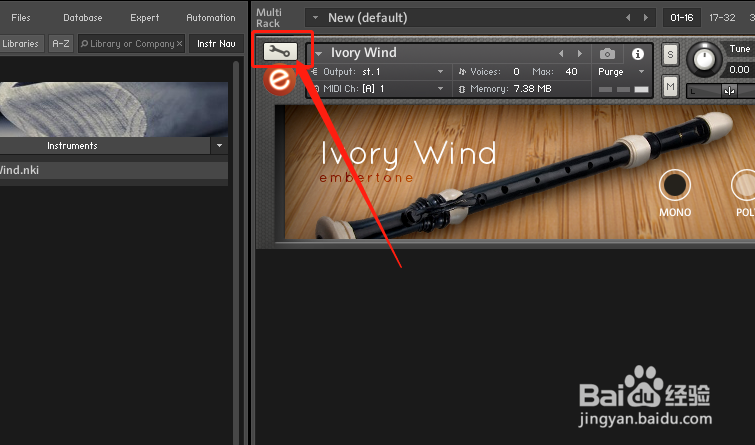Click the Max voices value 40
Screen dimensions: 755x445
click(571, 72)
